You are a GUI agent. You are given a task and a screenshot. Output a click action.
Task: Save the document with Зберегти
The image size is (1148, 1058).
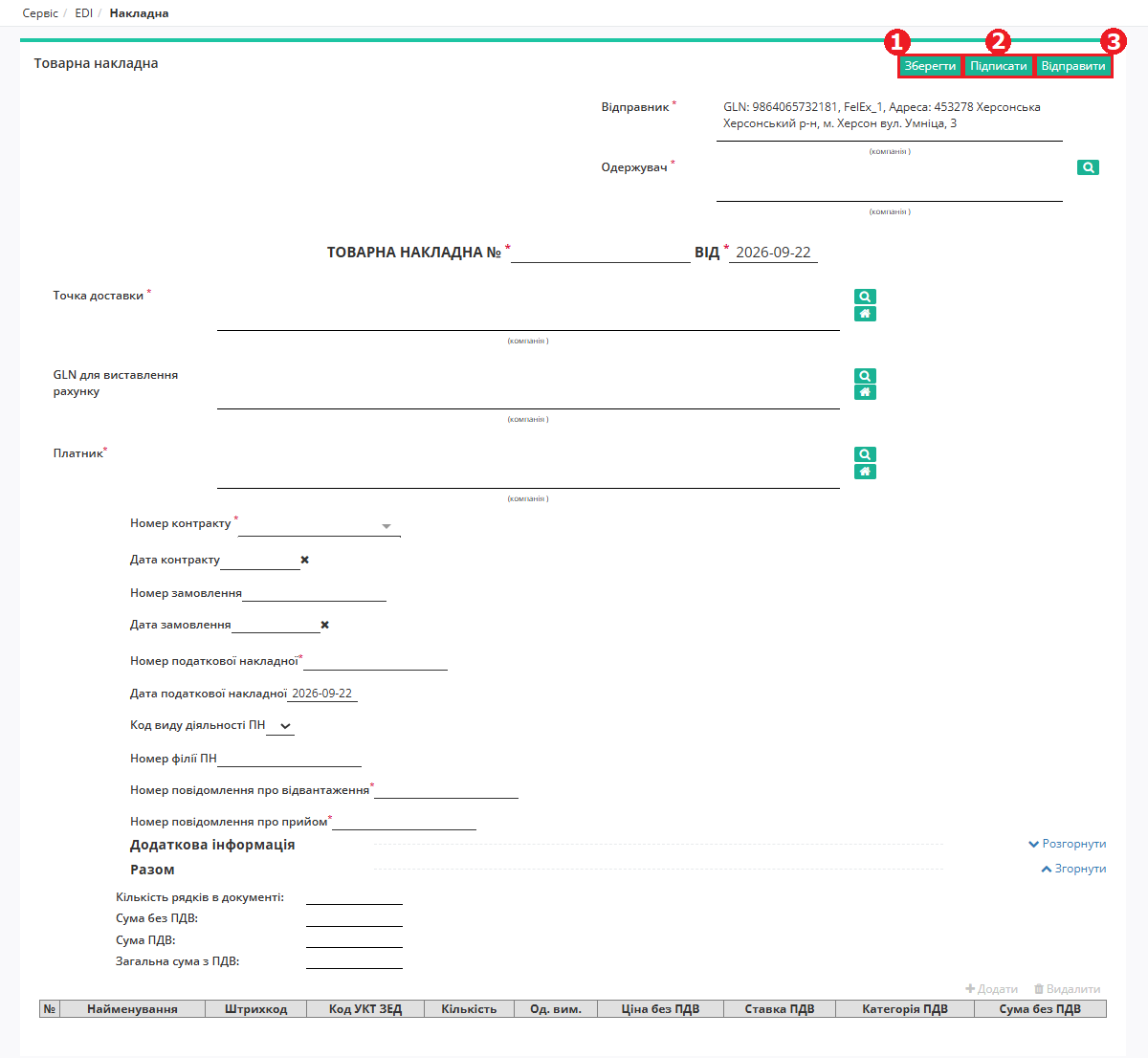[x=930, y=66]
